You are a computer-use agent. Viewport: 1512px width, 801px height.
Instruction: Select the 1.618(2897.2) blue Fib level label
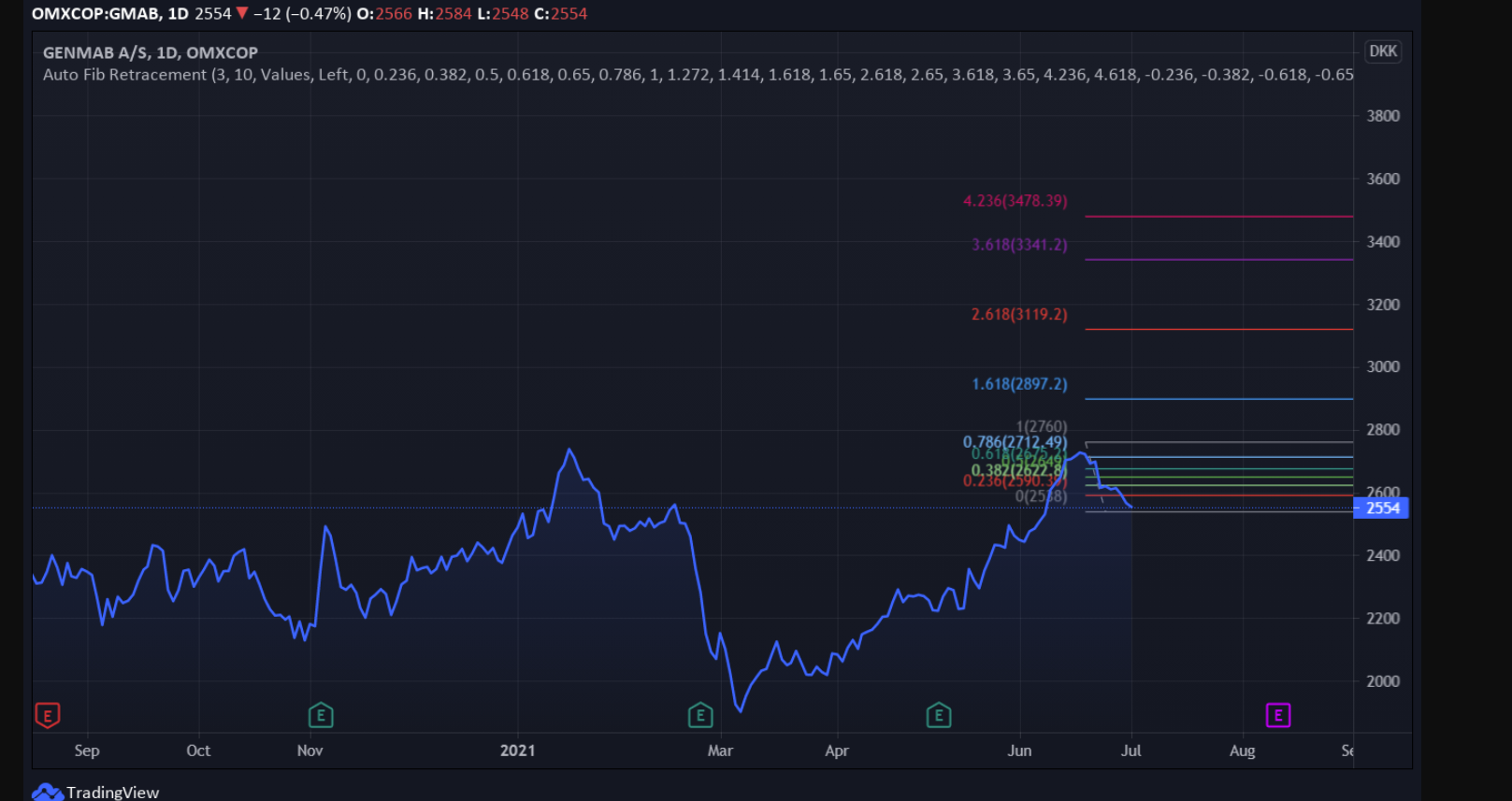(1019, 384)
